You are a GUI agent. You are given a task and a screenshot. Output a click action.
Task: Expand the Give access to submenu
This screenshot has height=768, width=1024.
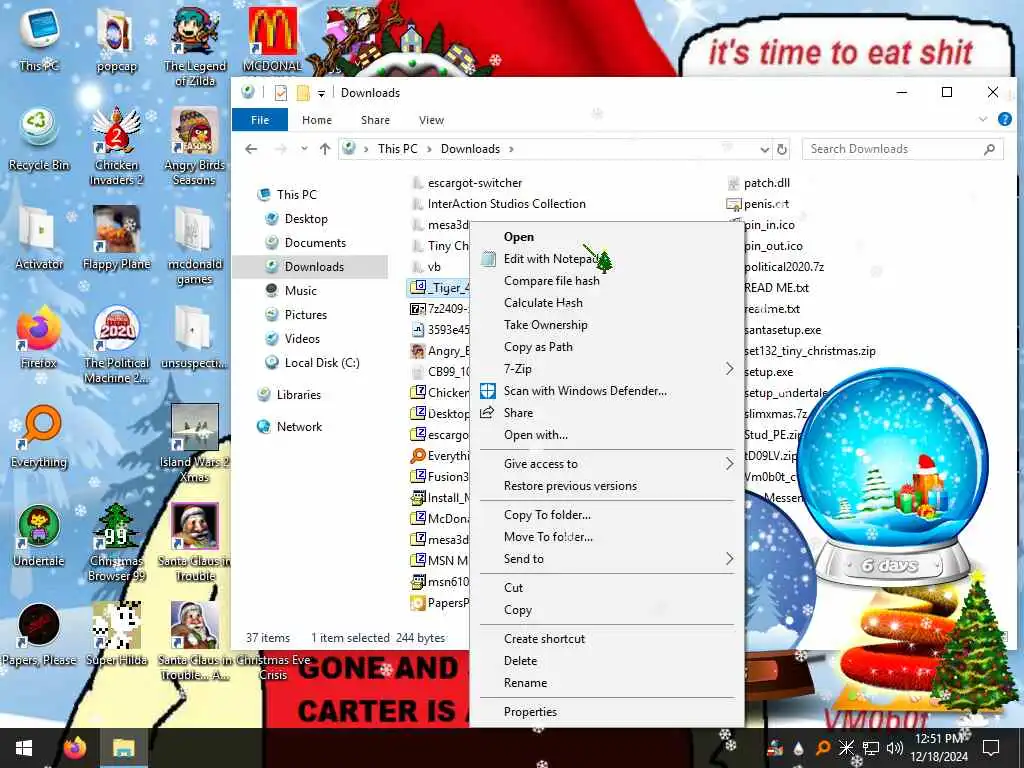[729, 464]
